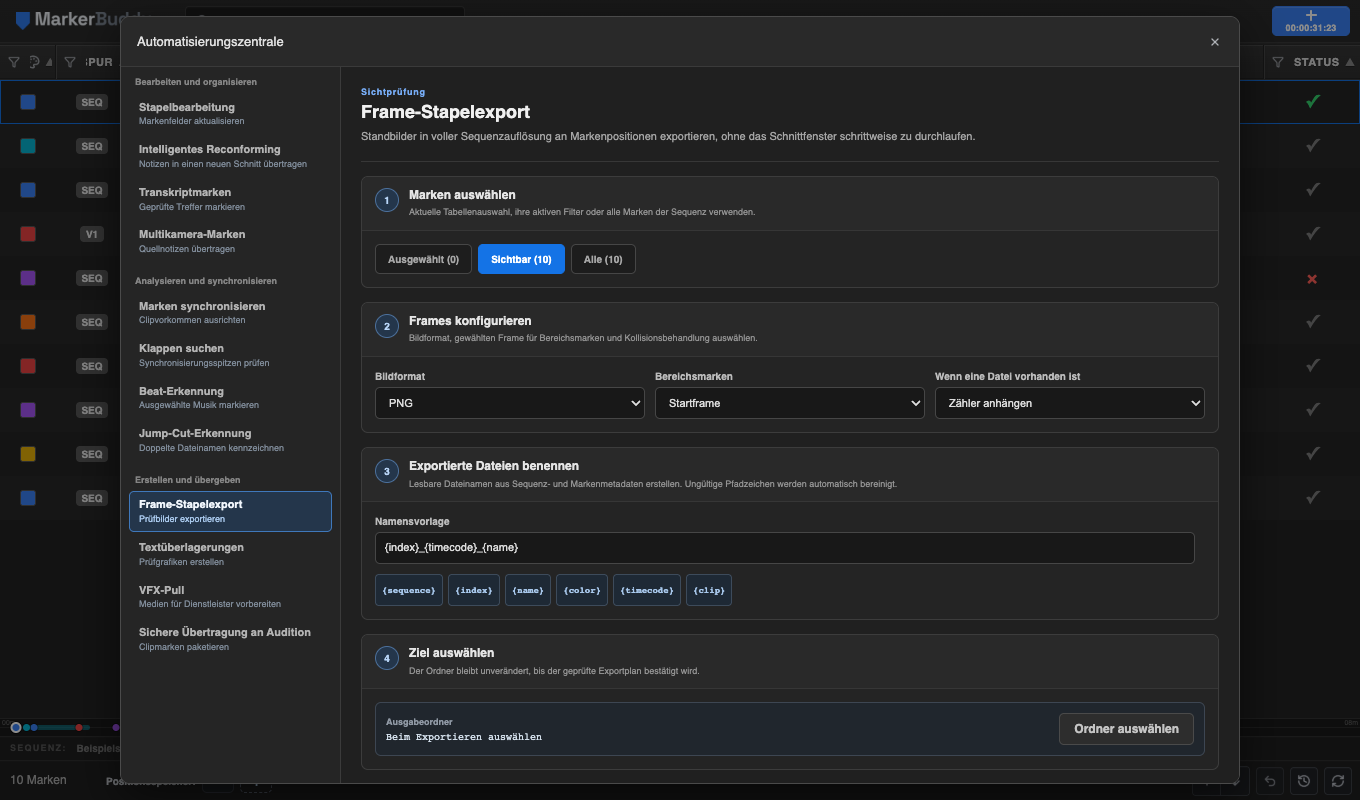Click the palette icon in table header

pos(34,62)
